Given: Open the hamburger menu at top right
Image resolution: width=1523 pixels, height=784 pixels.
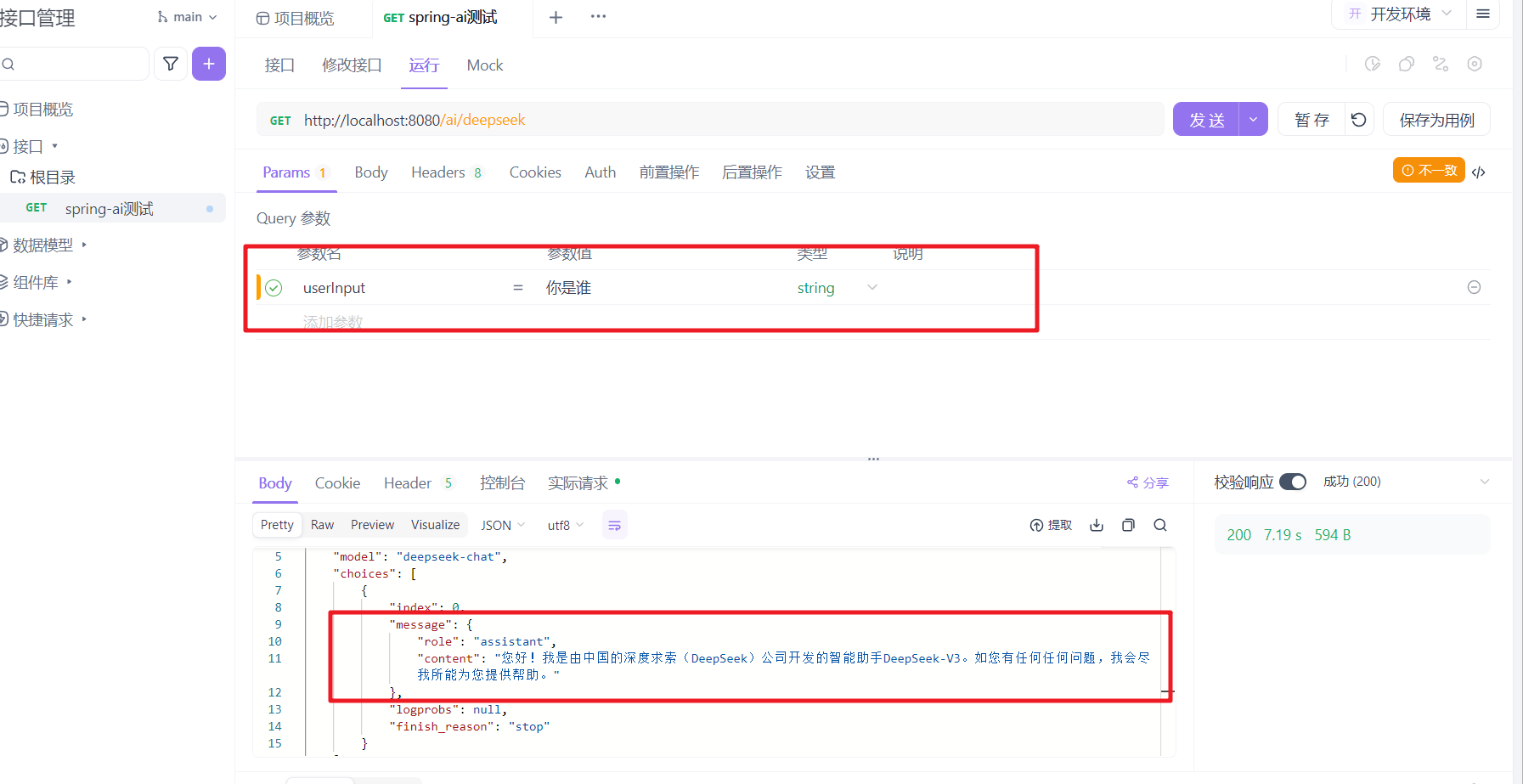Looking at the screenshot, I should coord(1483,14).
